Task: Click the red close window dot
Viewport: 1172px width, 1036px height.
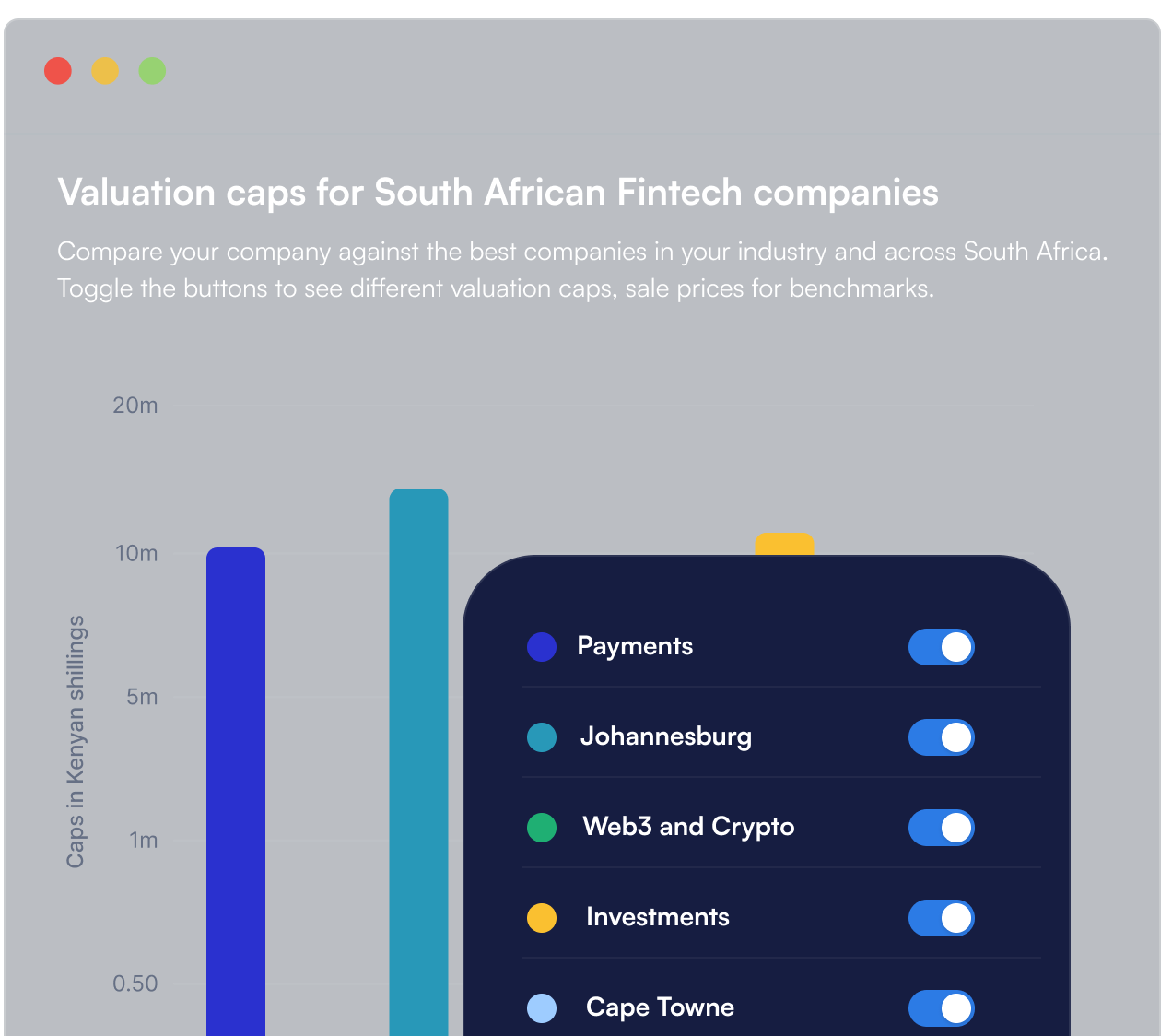Action: pyautogui.click(x=58, y=71)
